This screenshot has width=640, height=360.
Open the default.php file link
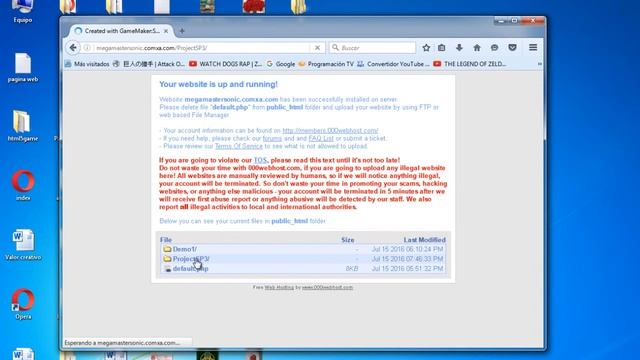190,269
